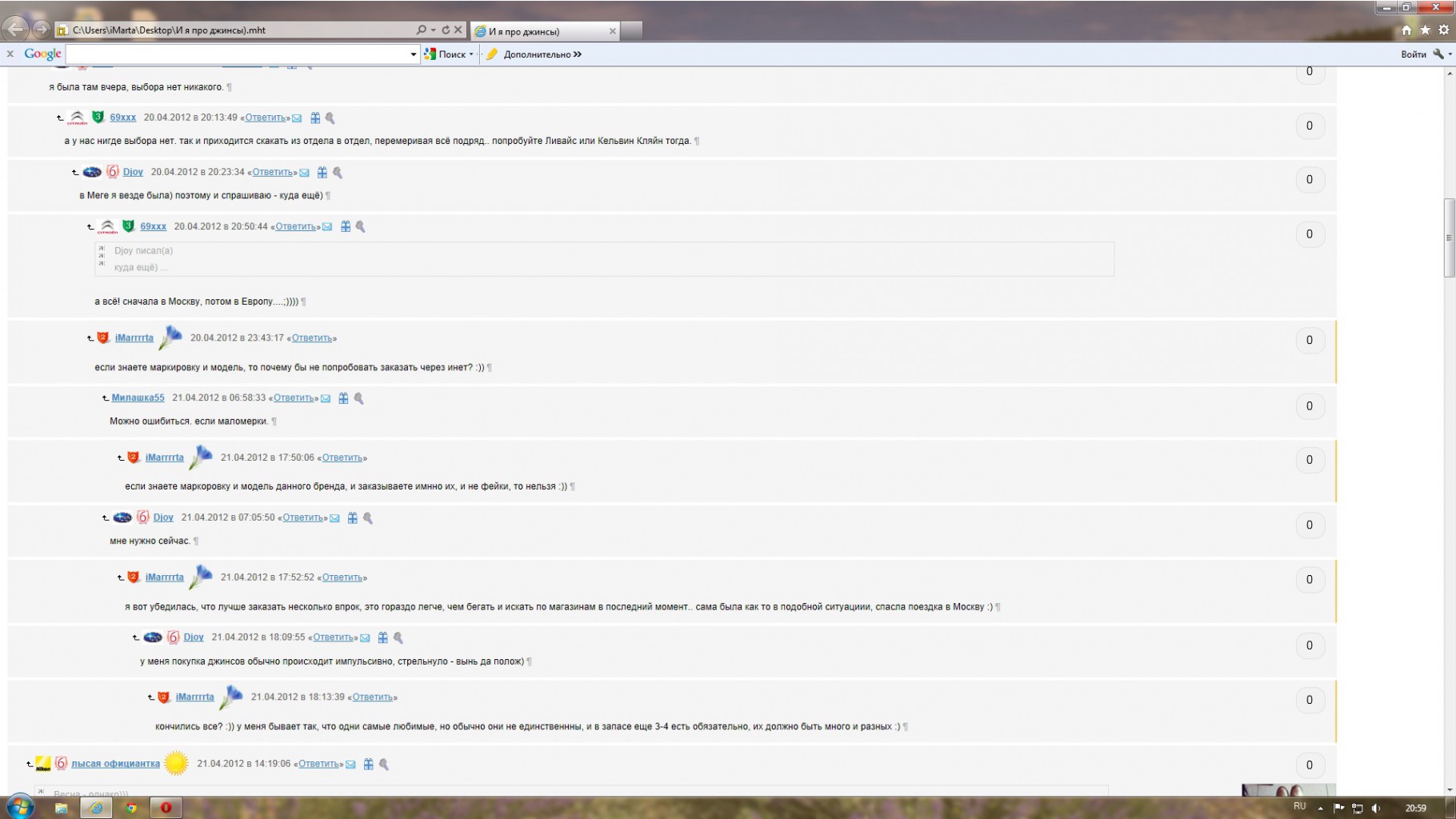Image resolution: width=1456 pixels, height=819 pixels.
Task: Open Windows Explorer from the taskbar
Action: (x=61, y=808)
